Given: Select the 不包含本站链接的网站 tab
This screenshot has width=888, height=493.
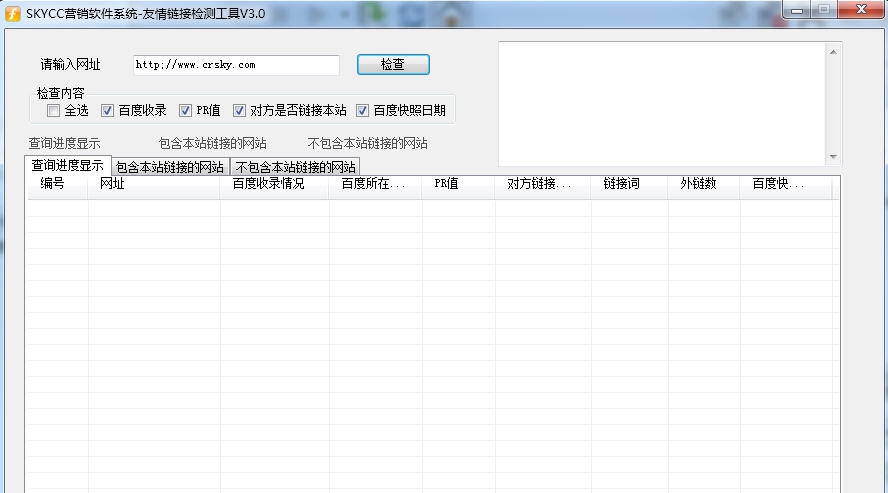Looking at the screenshot, I should point(295,167).
